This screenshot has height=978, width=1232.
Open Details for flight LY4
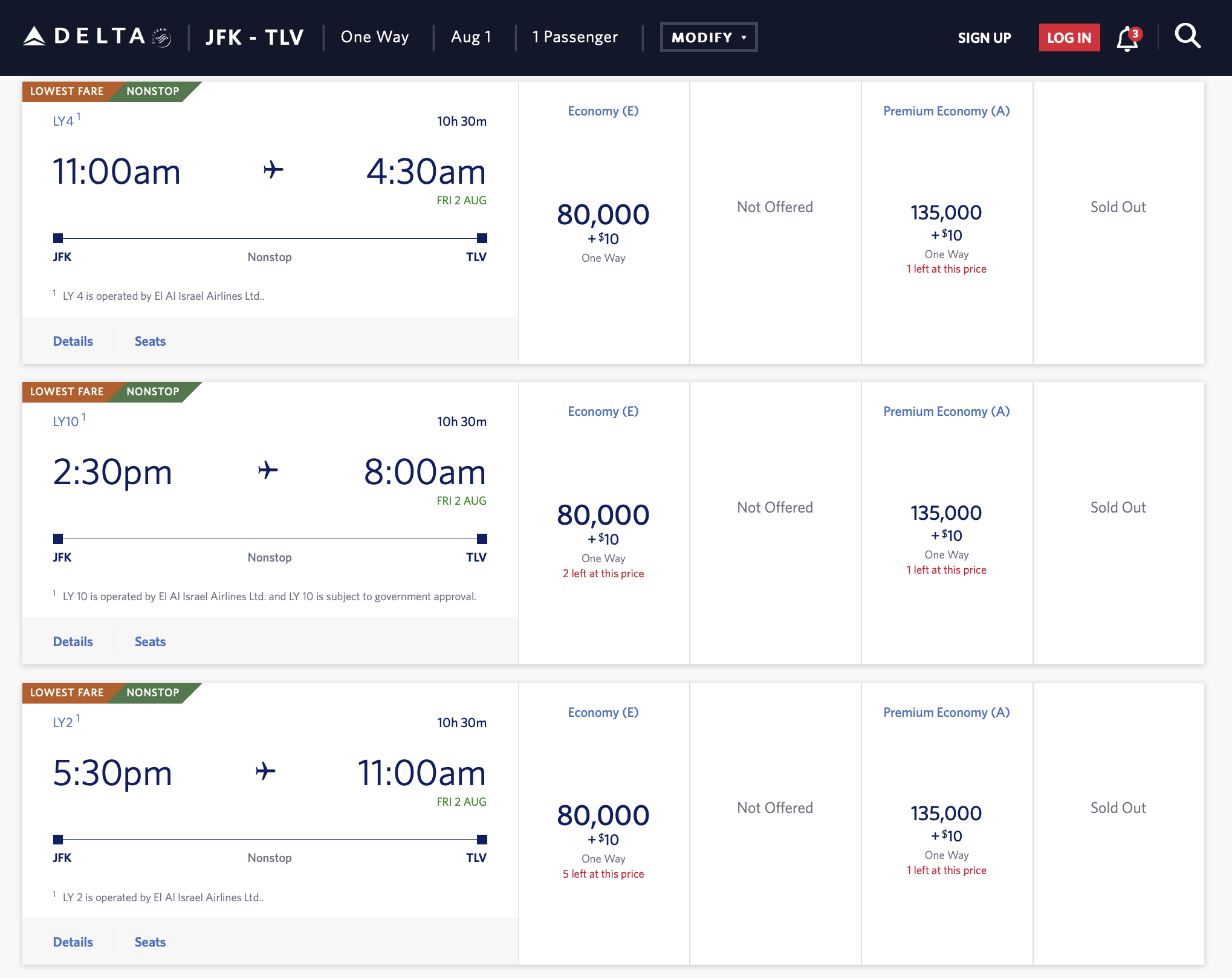click(73, 341)
